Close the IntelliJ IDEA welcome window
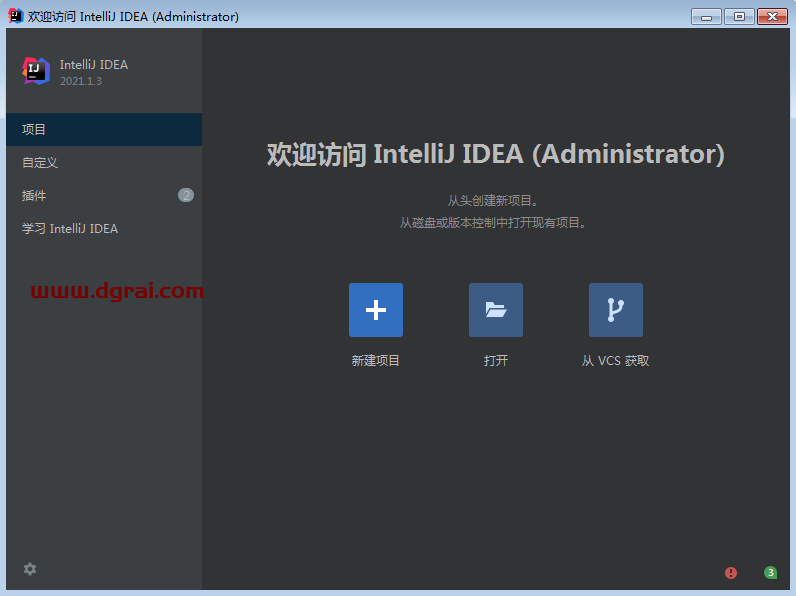Viewport: 796px width, 596px height. (x=772, y=16)
